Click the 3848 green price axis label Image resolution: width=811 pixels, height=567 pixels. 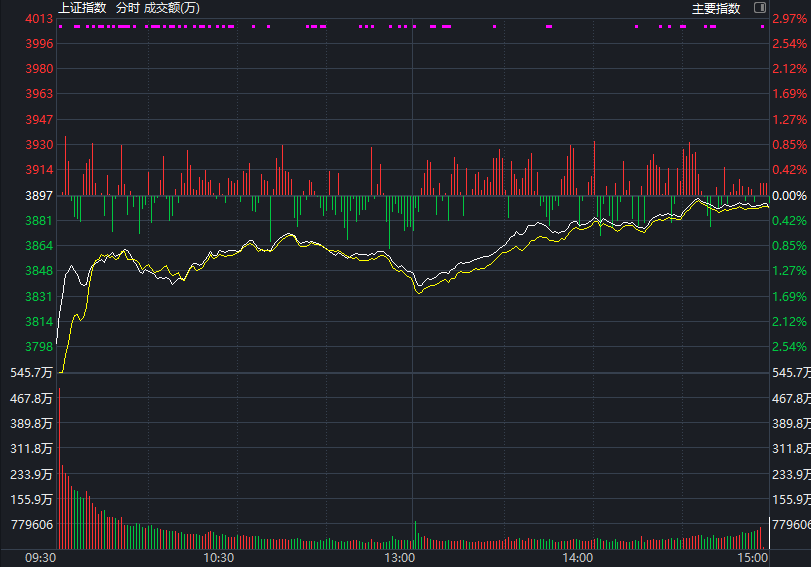[x=39, y=271]
